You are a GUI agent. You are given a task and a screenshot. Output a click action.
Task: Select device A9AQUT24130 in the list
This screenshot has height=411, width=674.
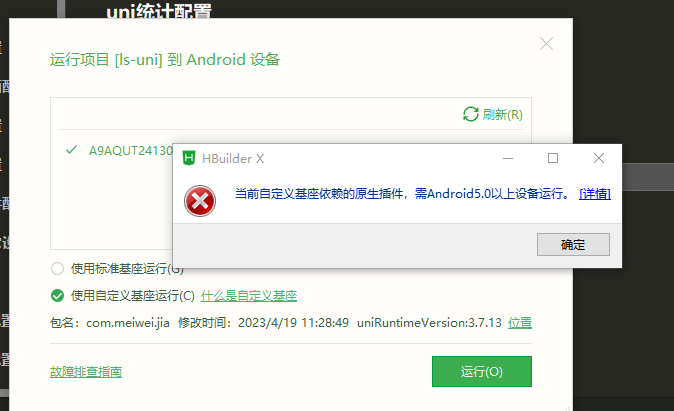[119, 150]
